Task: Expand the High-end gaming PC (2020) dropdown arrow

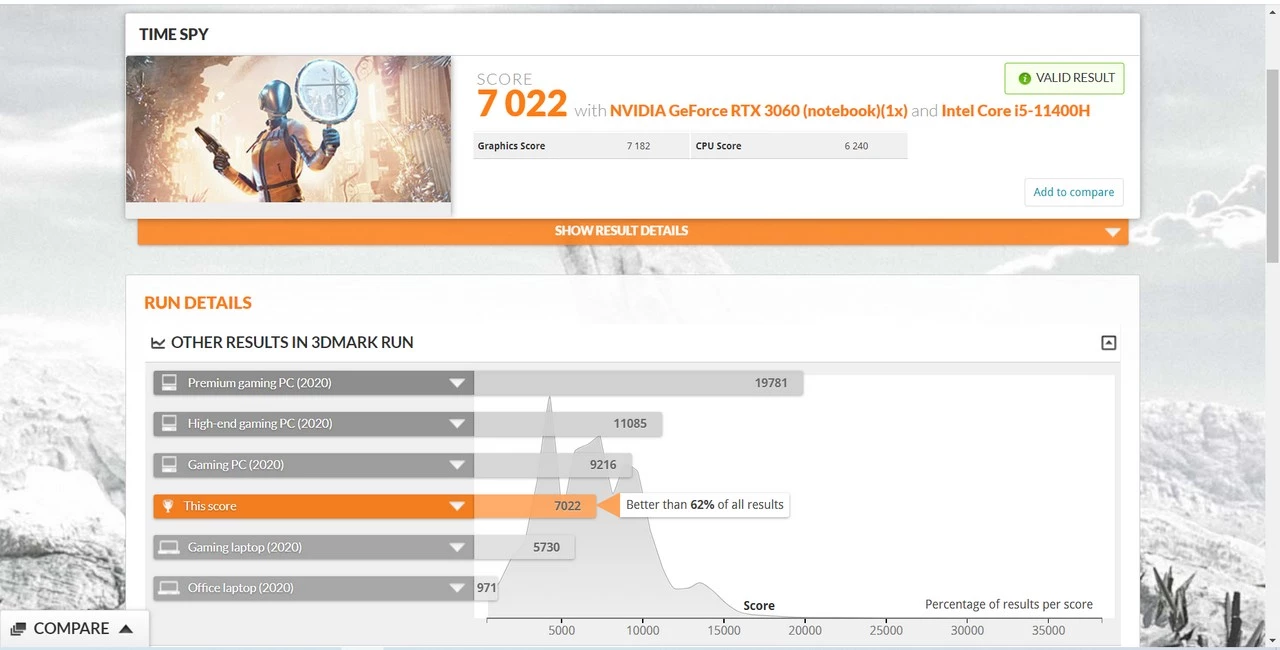Action: coord(457,424)
